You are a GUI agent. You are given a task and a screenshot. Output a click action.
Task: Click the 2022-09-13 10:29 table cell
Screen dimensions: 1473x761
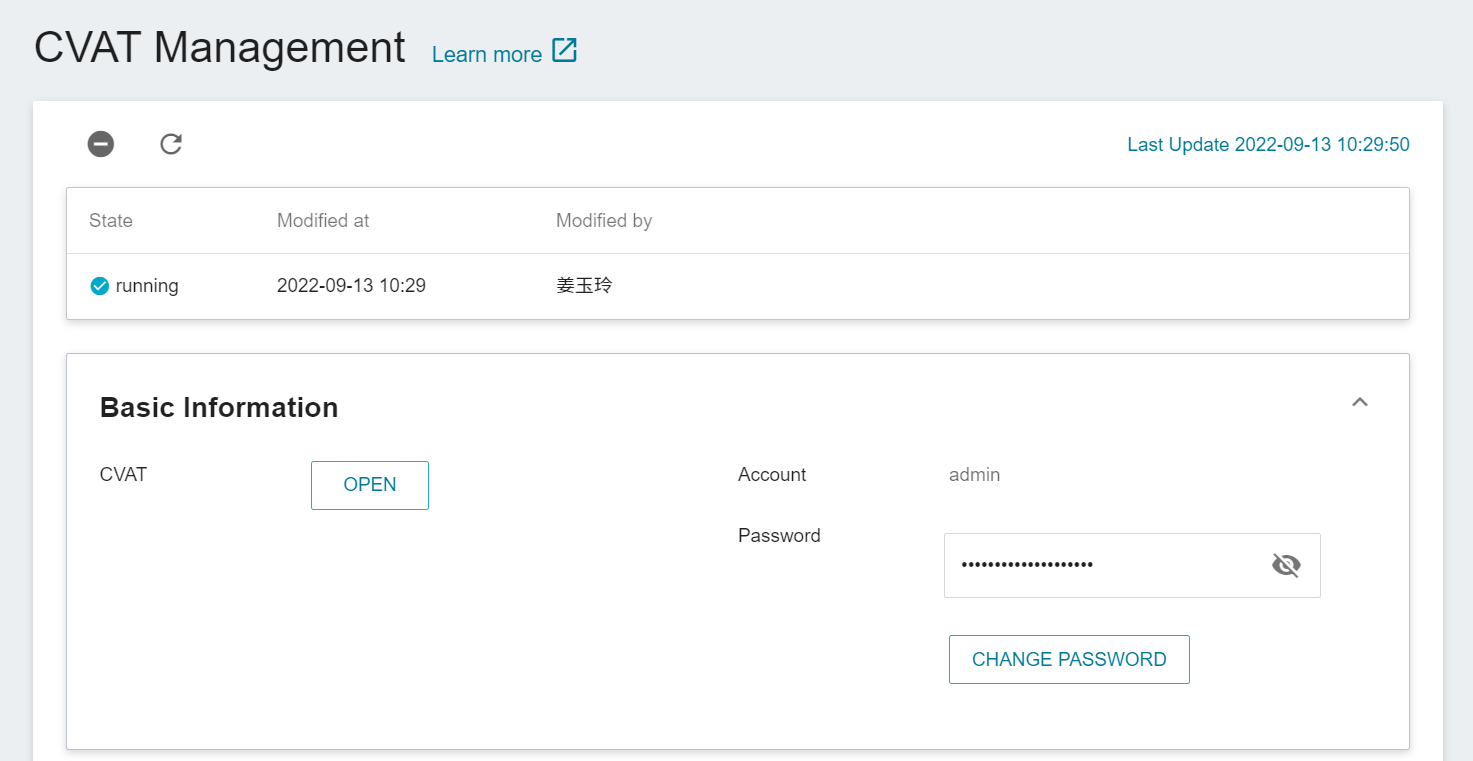tap(351, 286)
